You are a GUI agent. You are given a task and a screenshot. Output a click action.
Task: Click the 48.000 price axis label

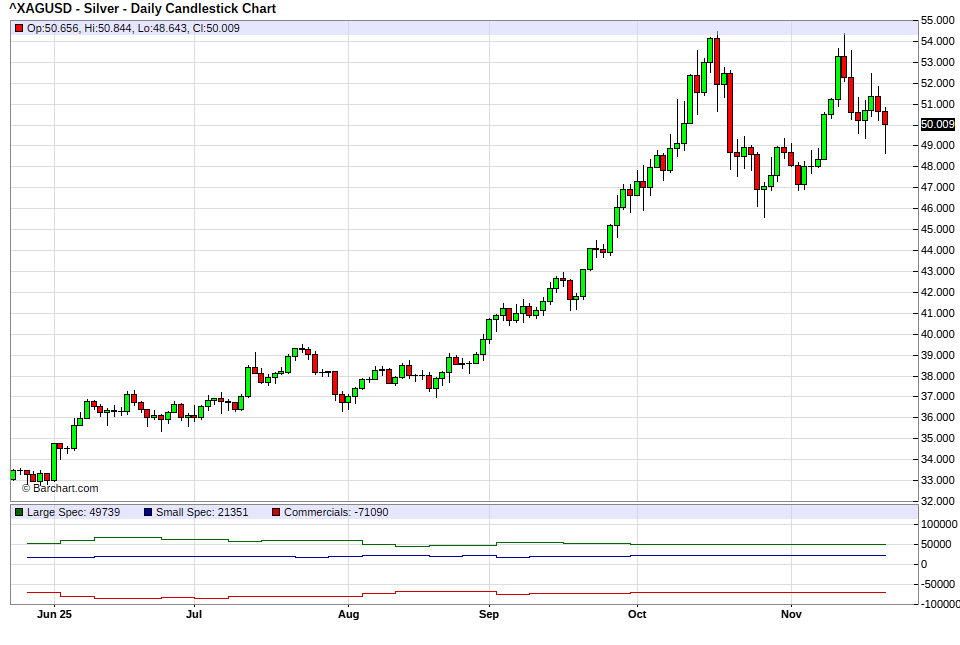(x=937, y=166)
